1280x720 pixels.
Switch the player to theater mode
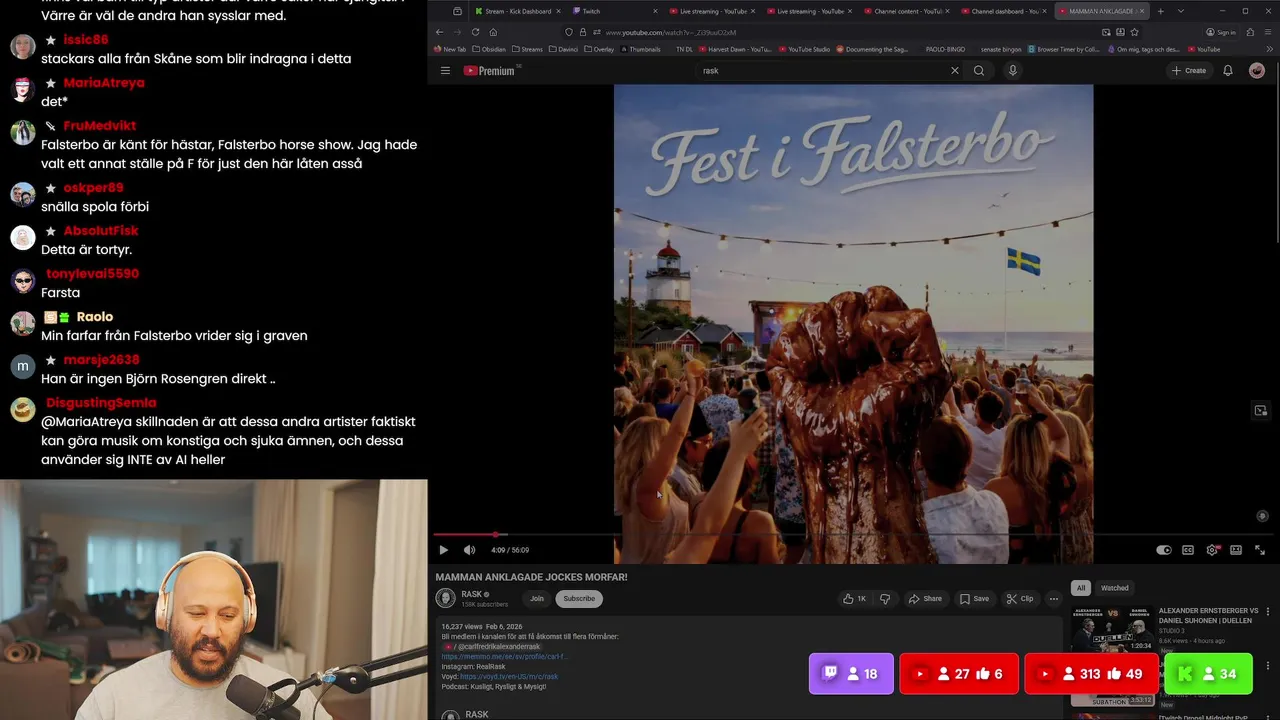(1236, 550)
